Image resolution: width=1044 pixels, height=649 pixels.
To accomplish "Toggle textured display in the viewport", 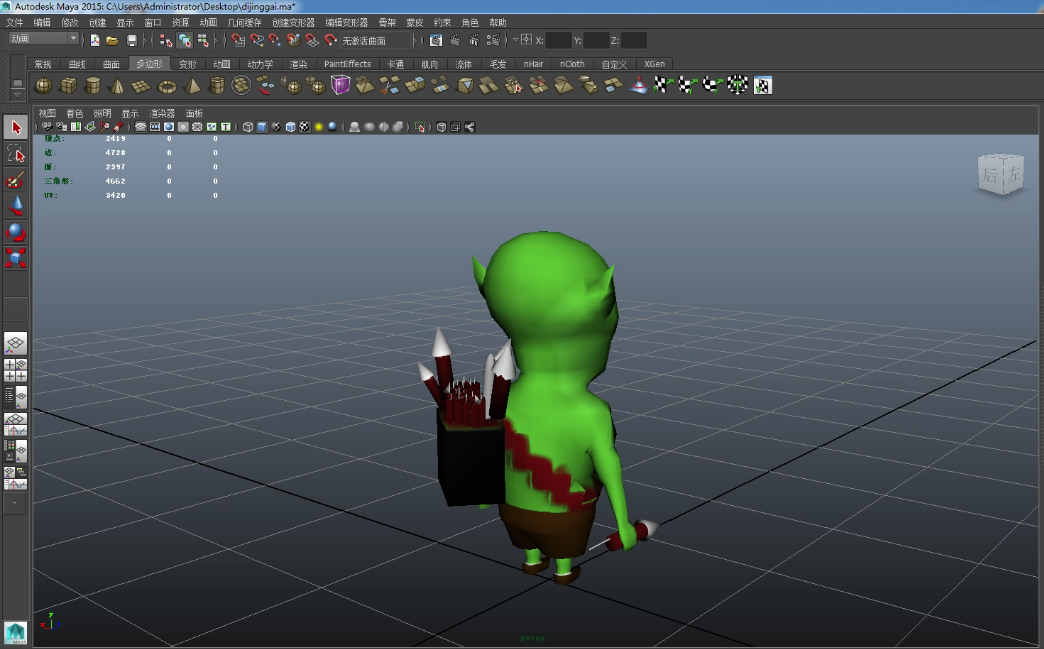I will pos(304,127).
